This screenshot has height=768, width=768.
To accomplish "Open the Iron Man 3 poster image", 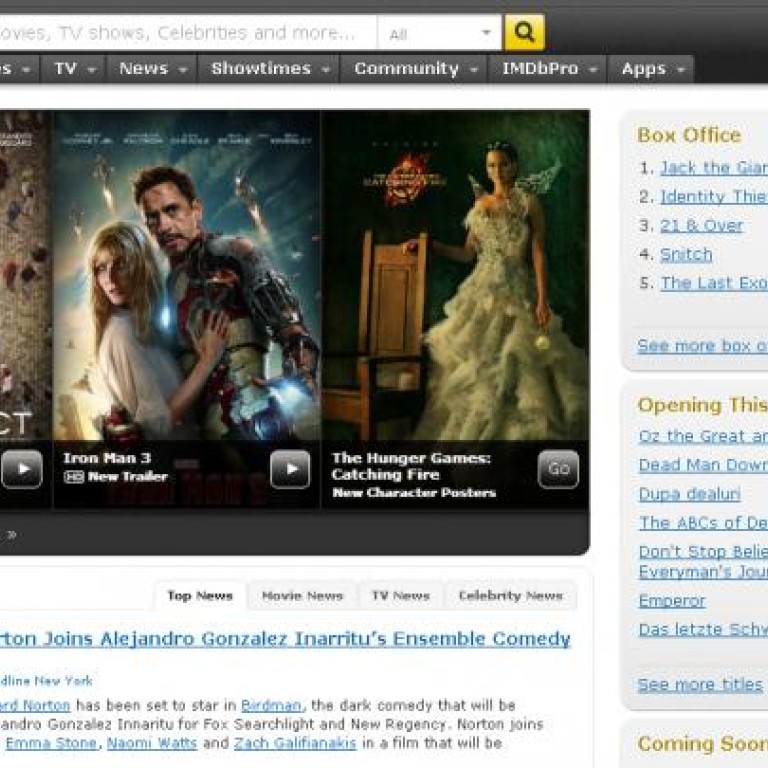I will click(187, 275).
